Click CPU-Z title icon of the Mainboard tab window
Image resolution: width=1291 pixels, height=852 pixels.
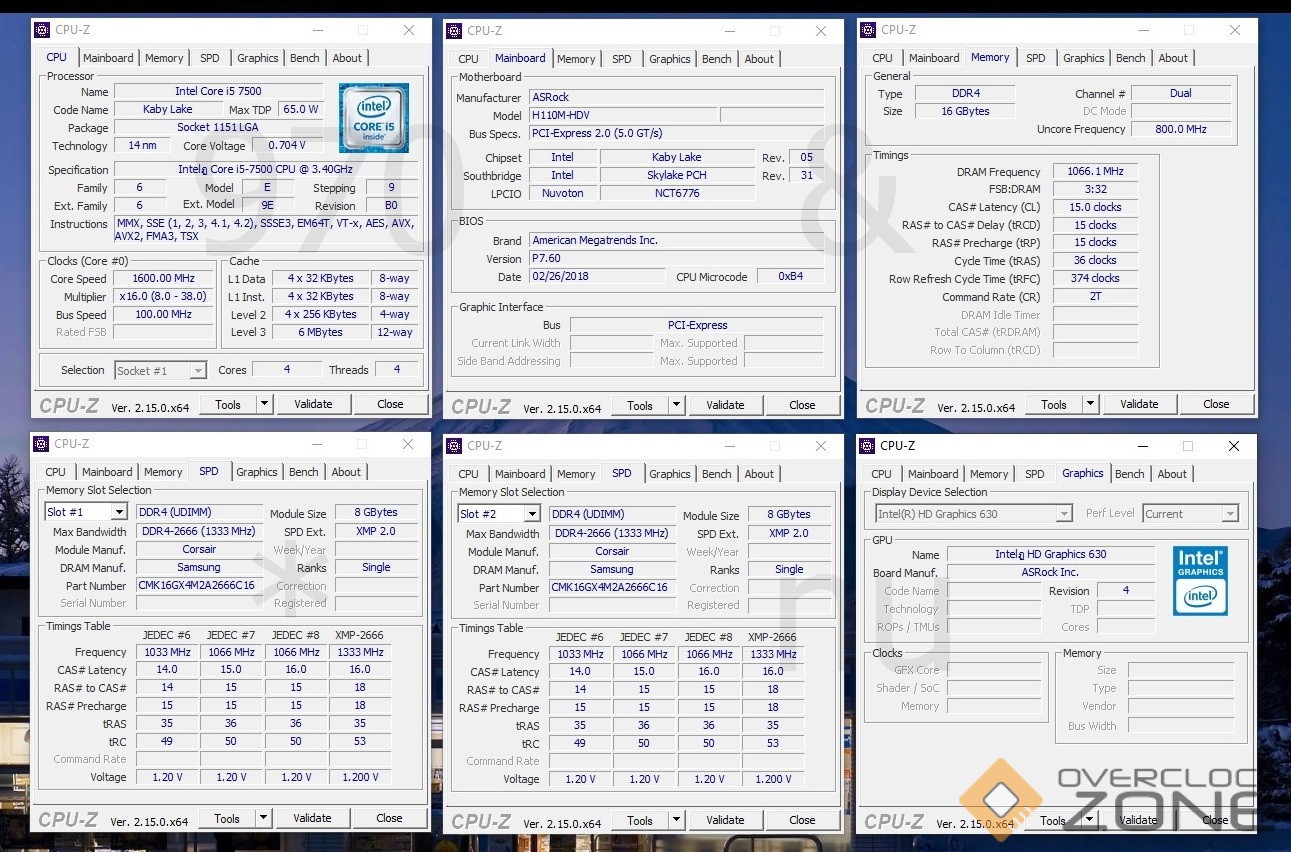point(454,30)
